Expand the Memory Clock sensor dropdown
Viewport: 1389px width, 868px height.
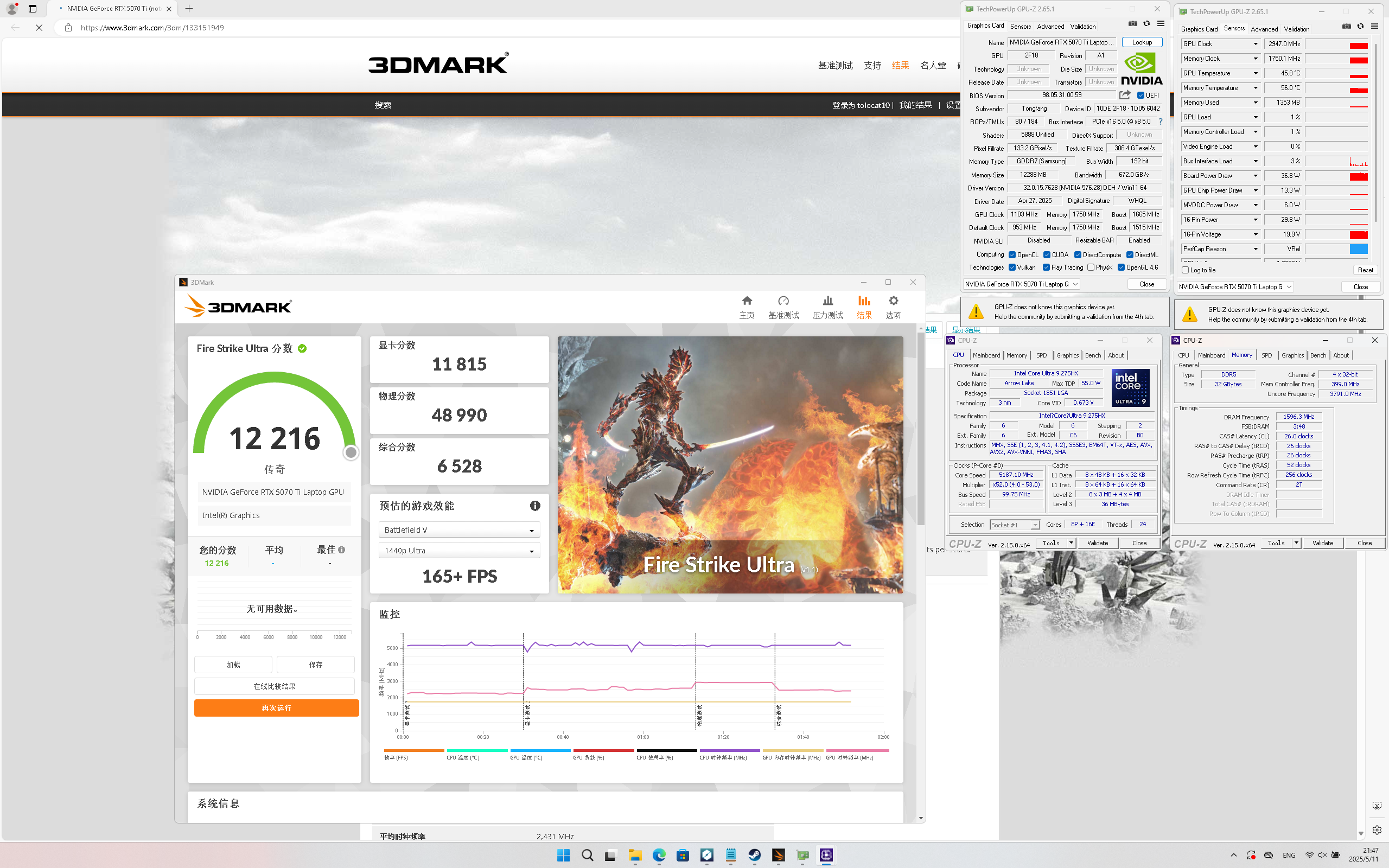pyautogui.click(x=1256, y=59)
